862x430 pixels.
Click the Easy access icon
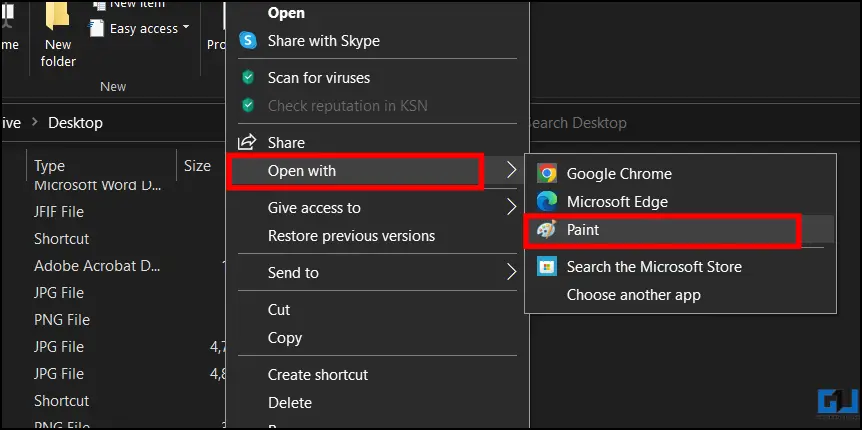[97, 28]
